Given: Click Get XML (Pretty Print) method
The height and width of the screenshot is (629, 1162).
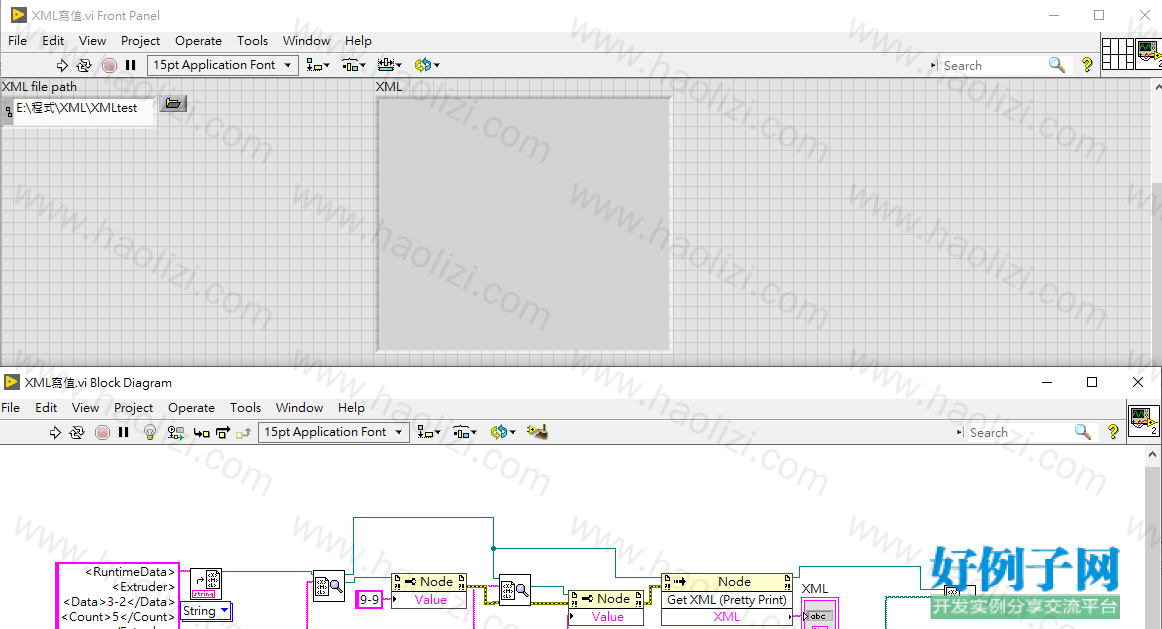Looking at the screenshot, I should tap(726, 599).
